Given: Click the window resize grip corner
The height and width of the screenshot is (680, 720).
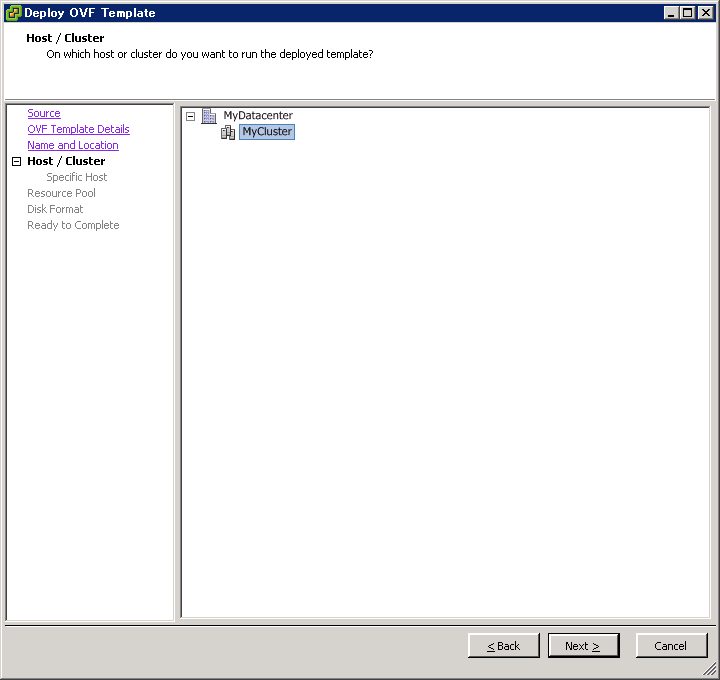Looking at the screenshot, I should pyautogui.click(x=710, y=670).
